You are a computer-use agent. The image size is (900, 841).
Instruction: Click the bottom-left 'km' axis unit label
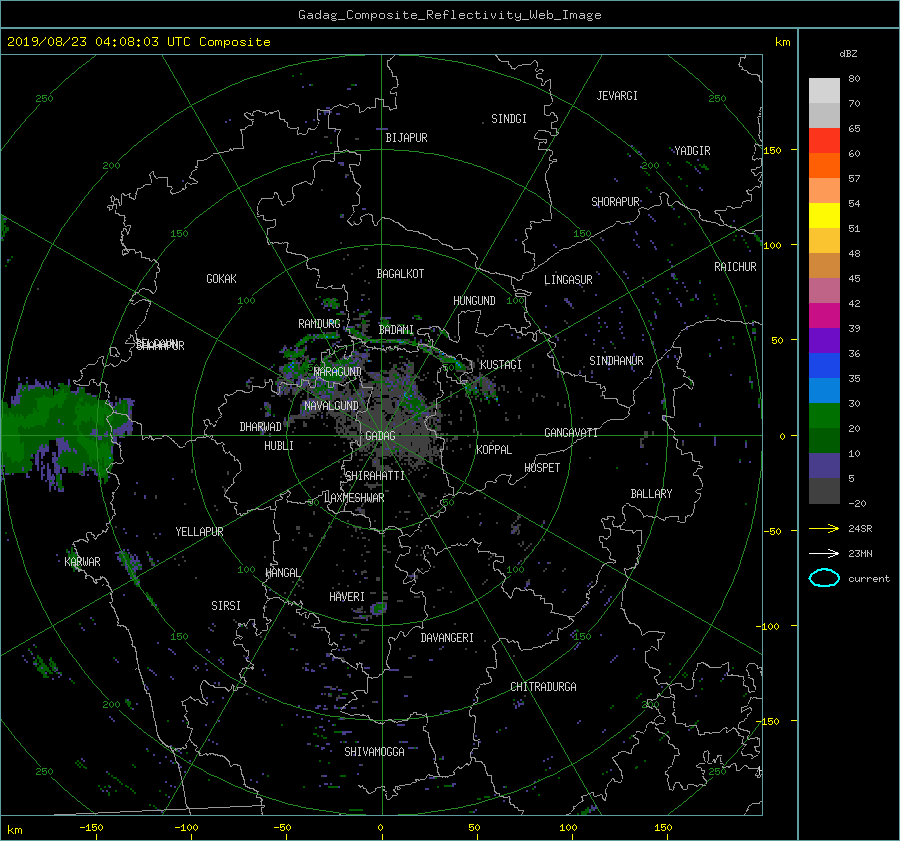[14, 830]
